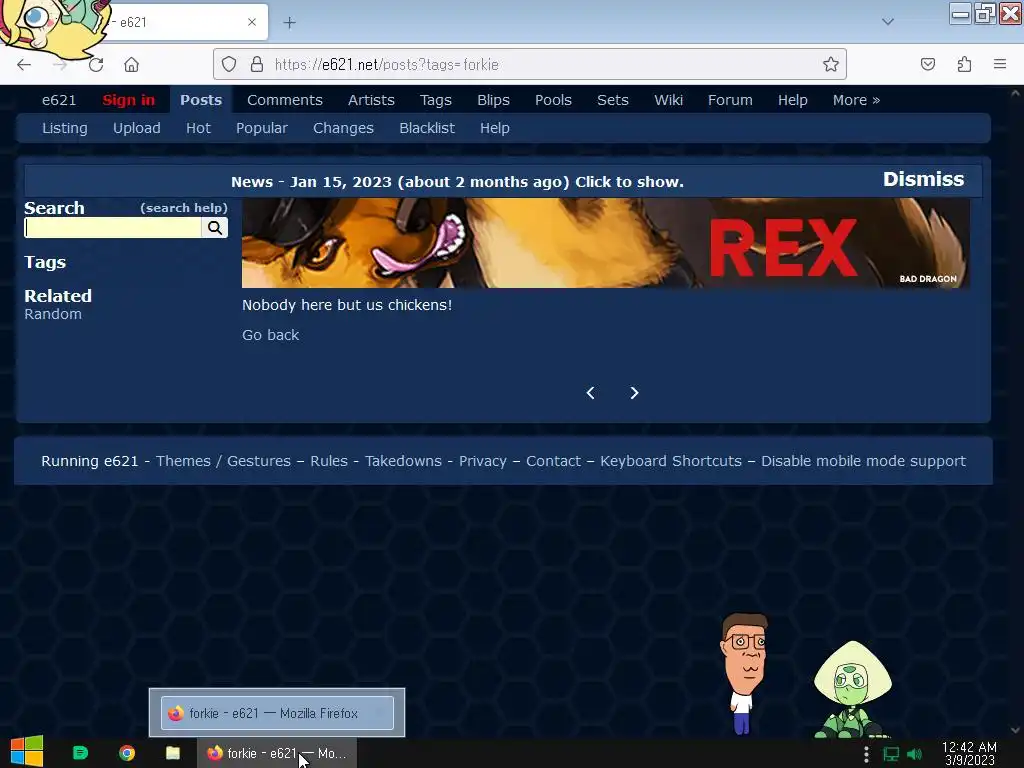The width and height of the screenshot is (1024, 768).
Task: Open the Firefox hamburger application menu
Action: click(x=1000, y=64)
